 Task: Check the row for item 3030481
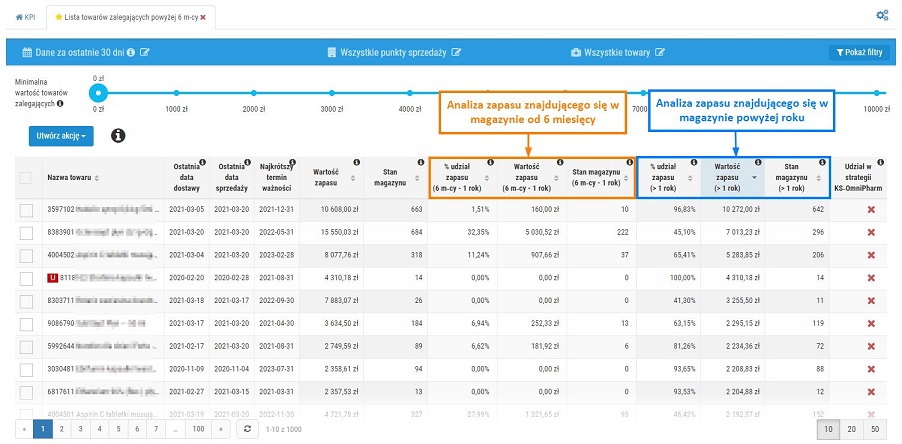coord(26,370)
